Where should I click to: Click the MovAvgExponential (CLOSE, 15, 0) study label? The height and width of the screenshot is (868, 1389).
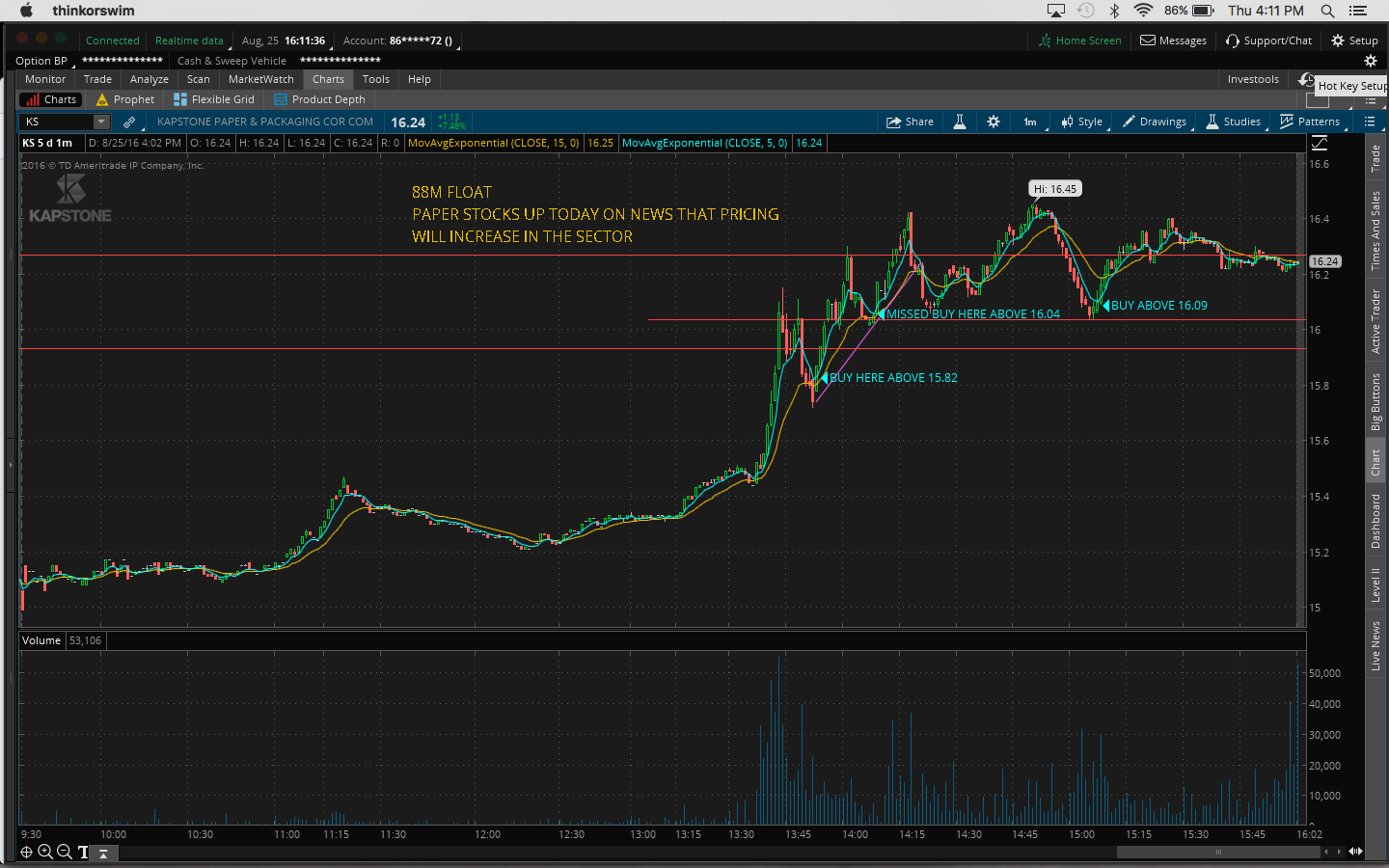pos(494,143)
